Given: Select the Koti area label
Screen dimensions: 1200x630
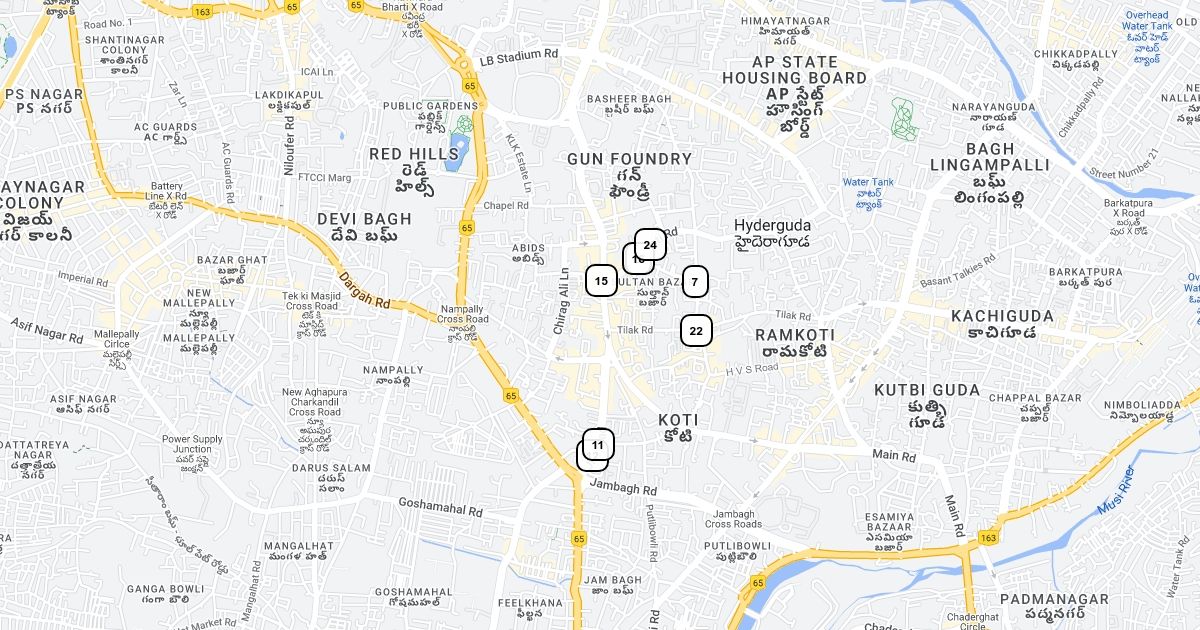Looking at the screenshot, I should point(678,428).
